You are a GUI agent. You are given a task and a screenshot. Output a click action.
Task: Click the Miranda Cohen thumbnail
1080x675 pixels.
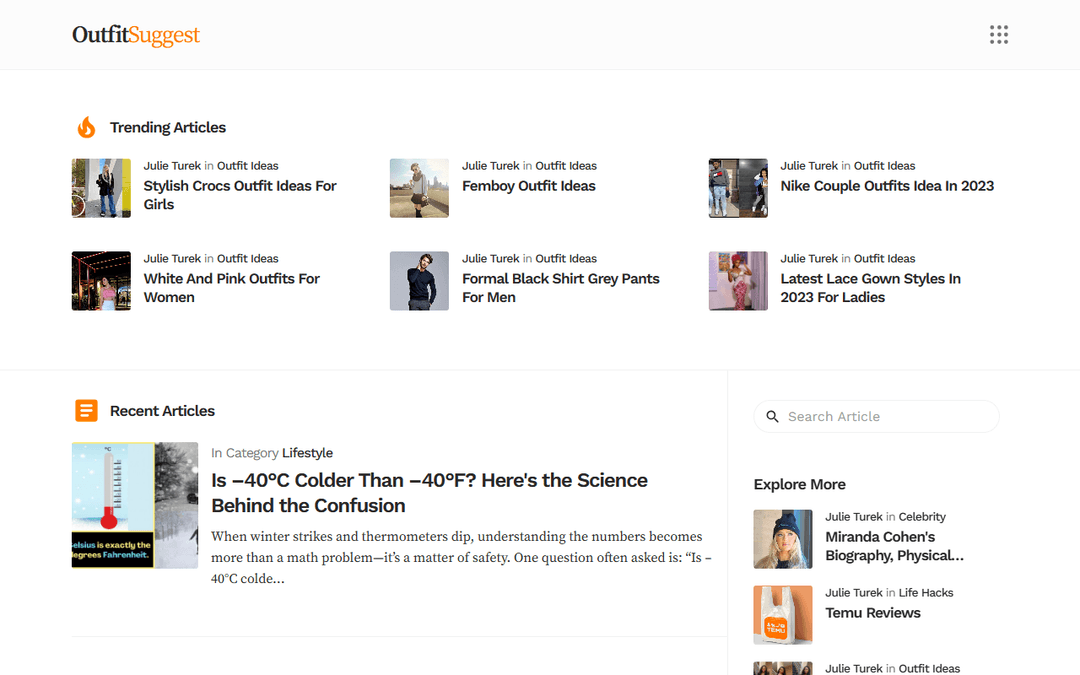(x=783, y=539)
